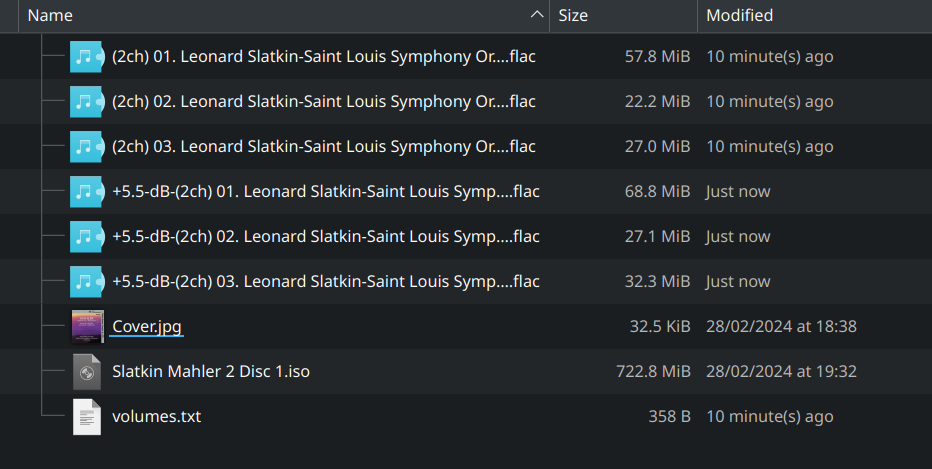
Task: Click the text document icon for volumes.txt
Action: point(87,417)
